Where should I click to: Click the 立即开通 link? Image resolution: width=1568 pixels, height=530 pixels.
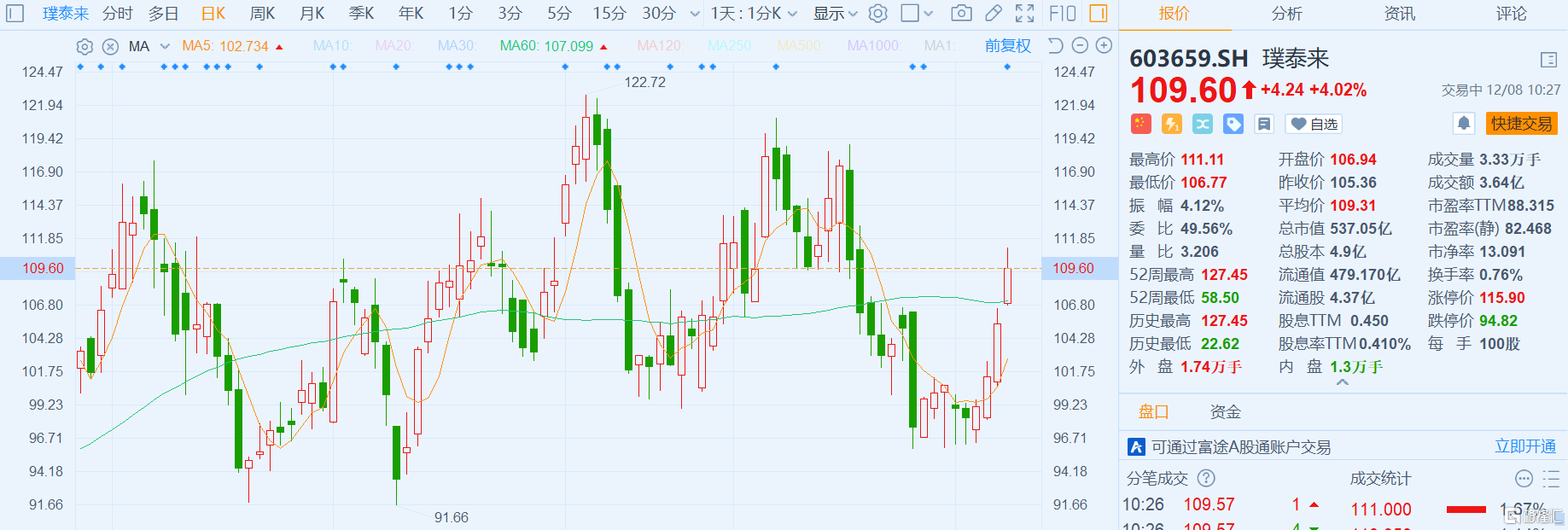pos(1524,446)
